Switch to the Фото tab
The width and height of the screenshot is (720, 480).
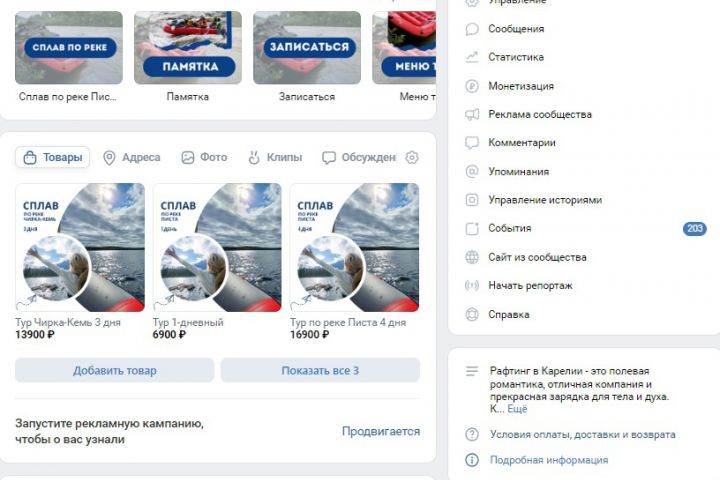[x=204, y=158]
